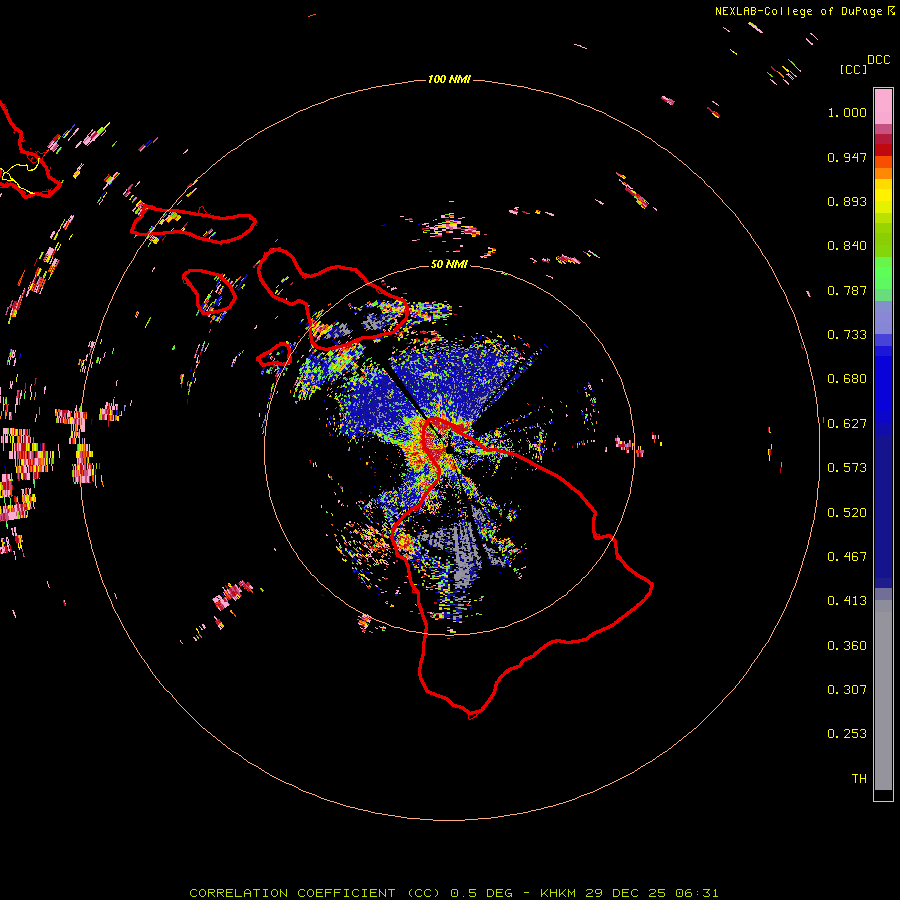Viewport: 900px width, 900px height.
Task: Click the 50 NMI range ring label
Action: pyautogui.click(x=449, y=264)
